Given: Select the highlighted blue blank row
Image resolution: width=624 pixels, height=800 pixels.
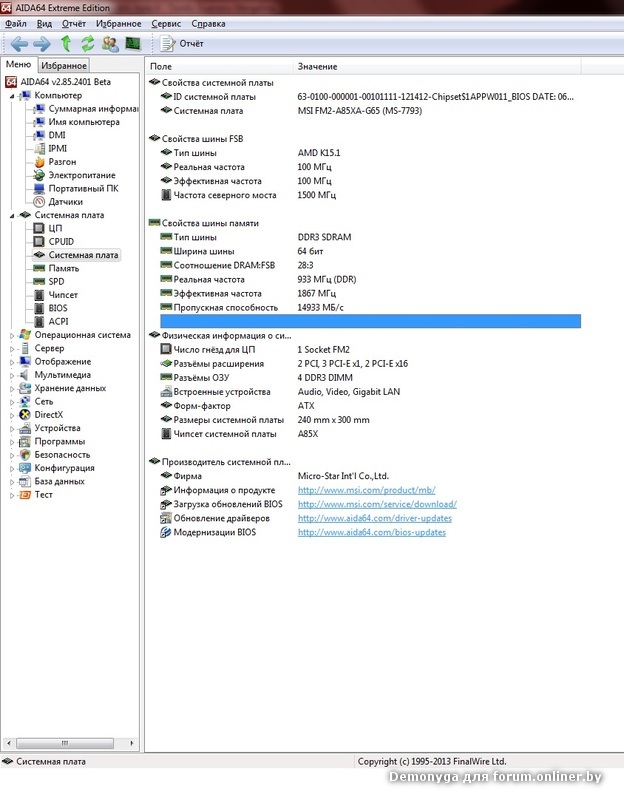Looking at the screenshot, I should point(370,321).
